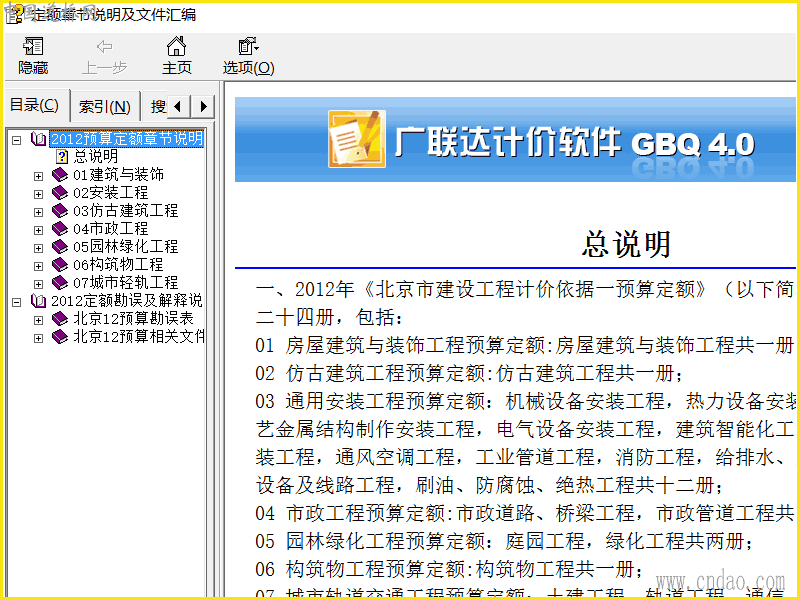The image size is (800, 600).
Task: Click the open book icon of 2012预算定额章节说明
Action: click(39, 139)
